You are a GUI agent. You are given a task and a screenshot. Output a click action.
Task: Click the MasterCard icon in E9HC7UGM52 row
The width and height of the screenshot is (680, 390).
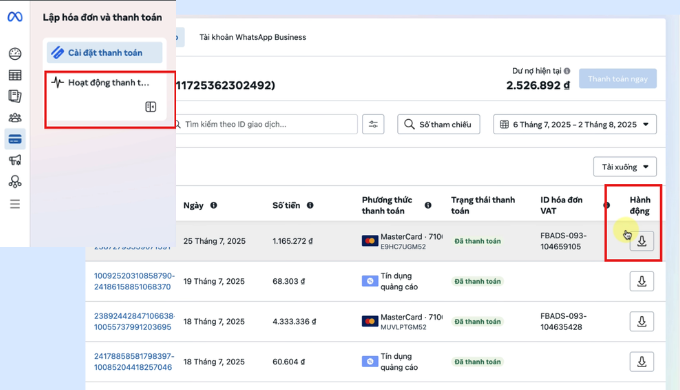pos(370,241)
